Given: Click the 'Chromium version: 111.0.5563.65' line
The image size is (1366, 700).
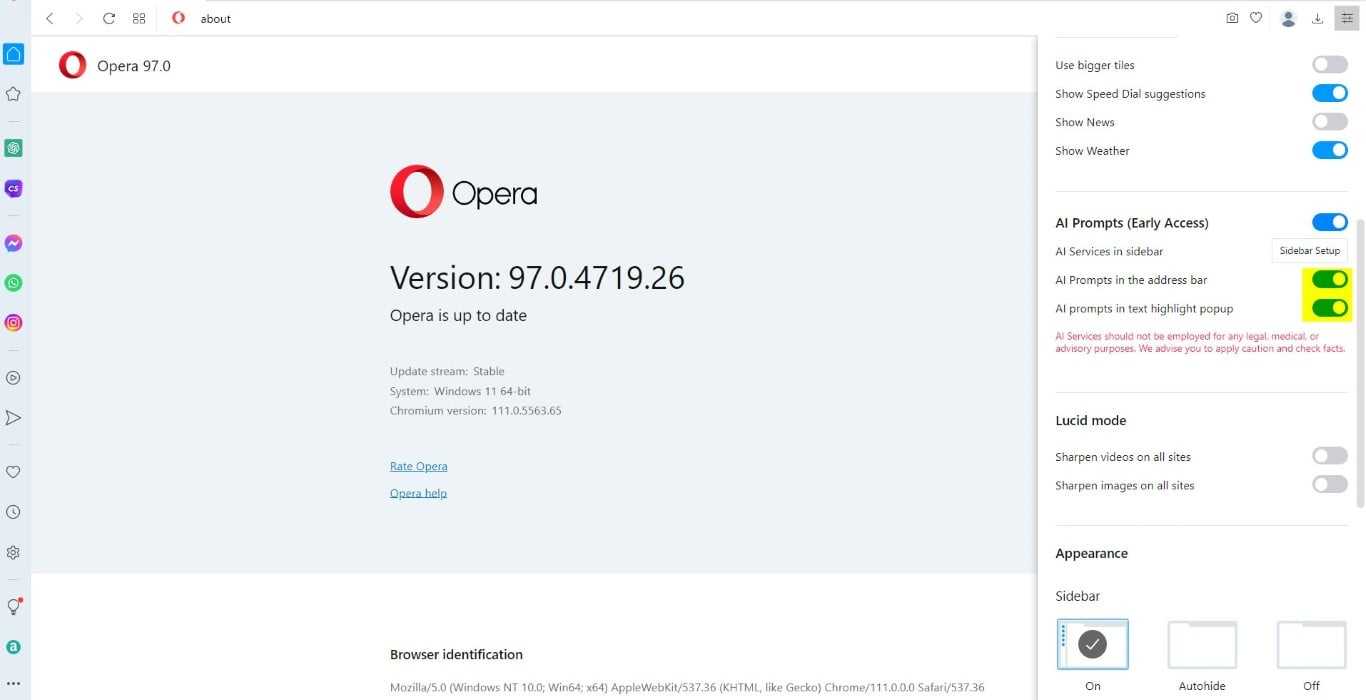Looking at the screenshot, I should click(476, 411).
